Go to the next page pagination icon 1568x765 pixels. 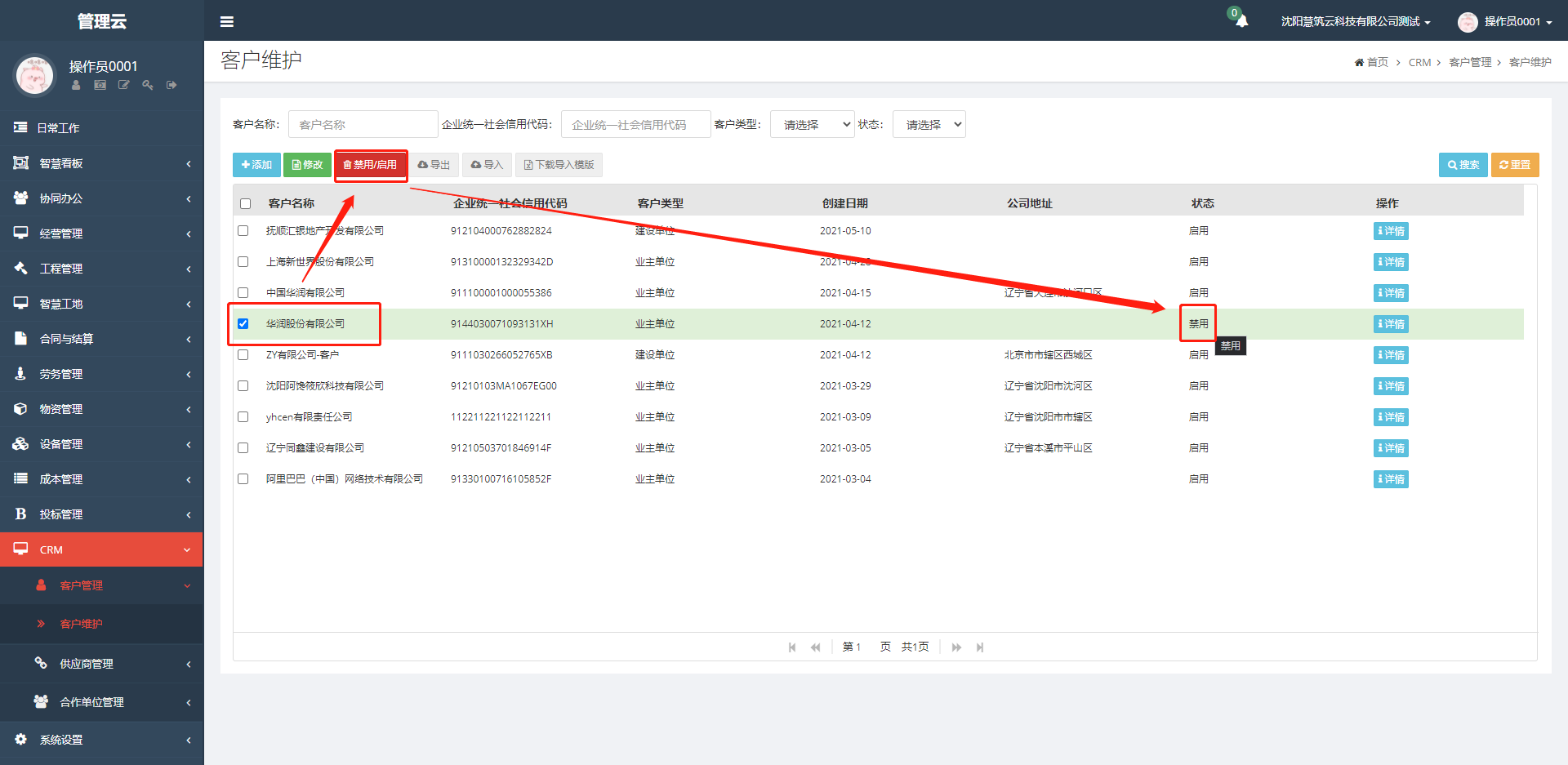tap(956, 647)
